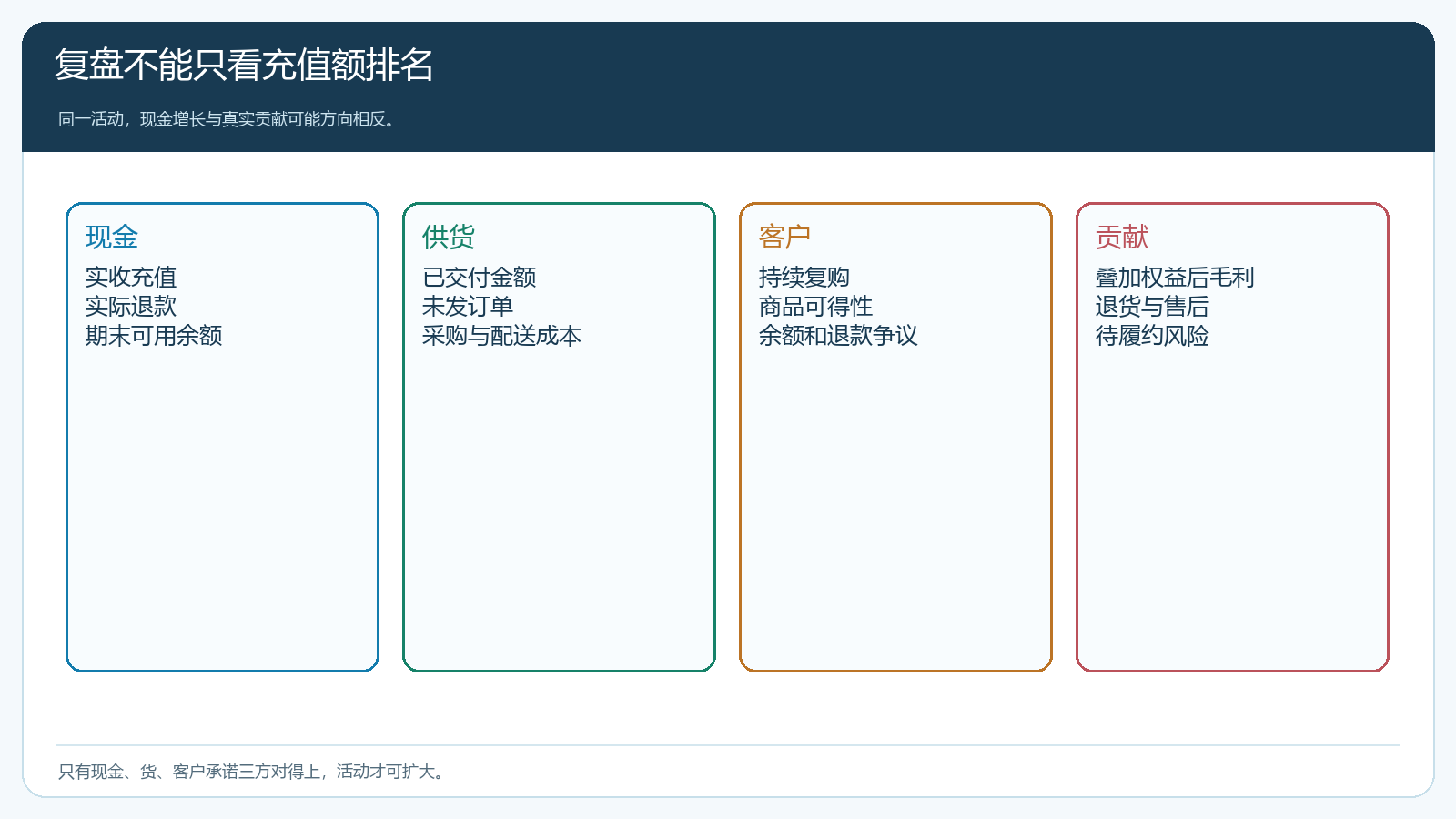Click the 退货与售后 text
The width and height of the screenshot is (1456, 819).
[1152, 306]
